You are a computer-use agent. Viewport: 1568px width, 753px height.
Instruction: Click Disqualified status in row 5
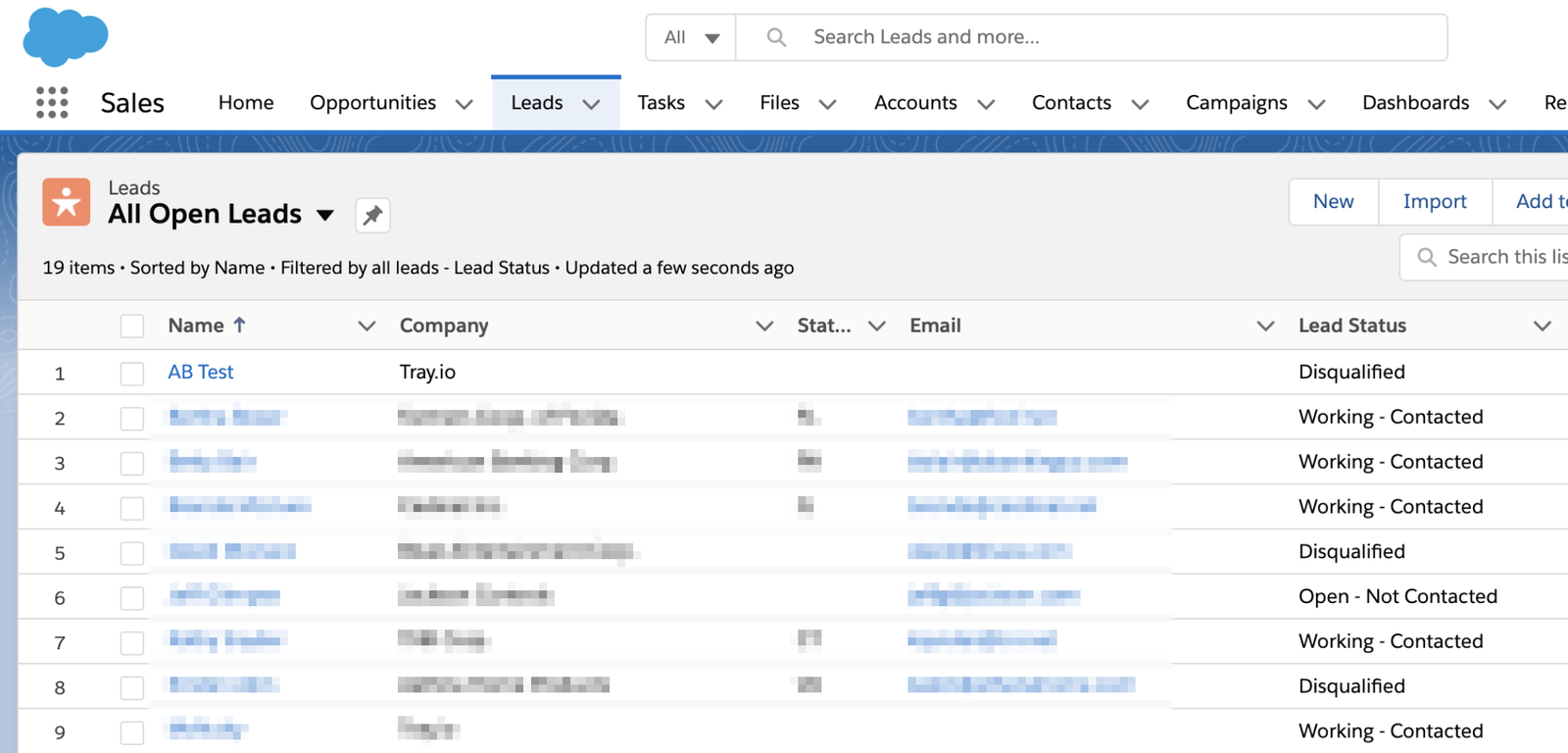(x=1351, y=552)
